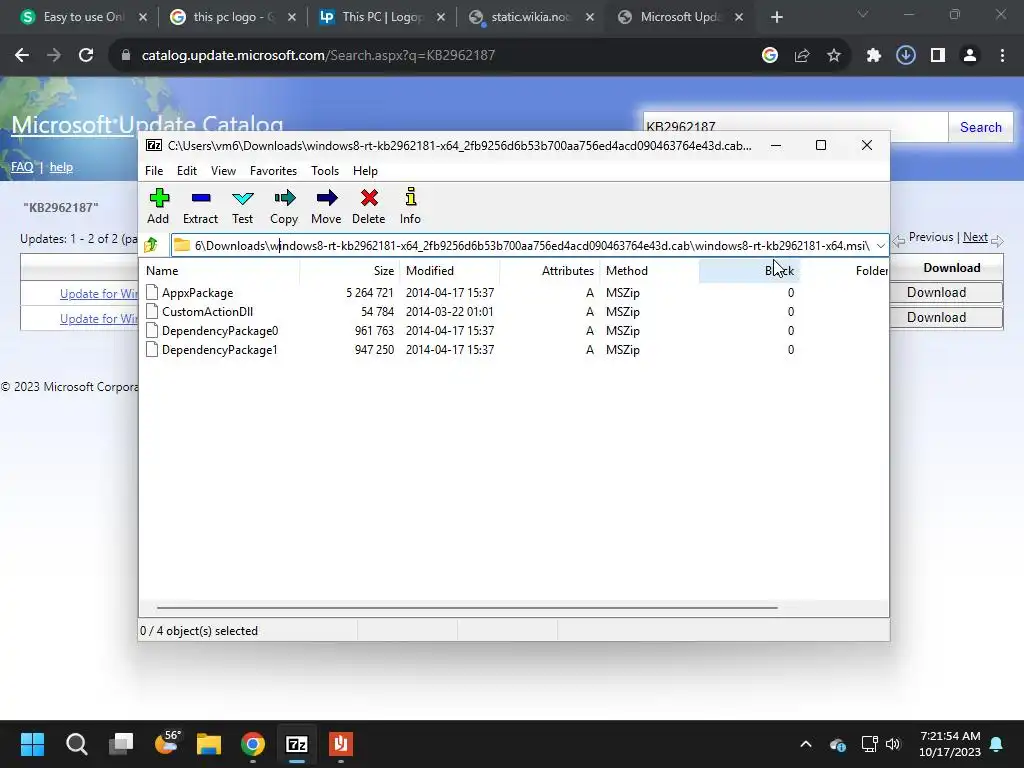Toggle Chrome side panel icon

(938, 56)
